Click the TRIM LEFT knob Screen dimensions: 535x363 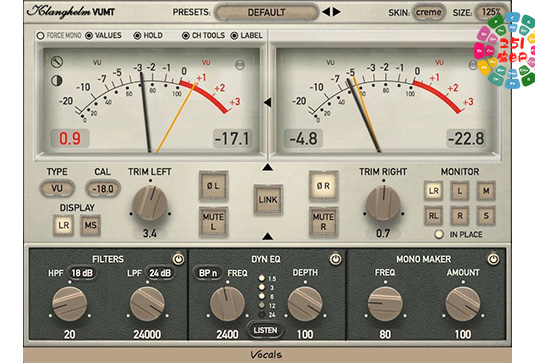pyautogui.click(x=150, y=203)
